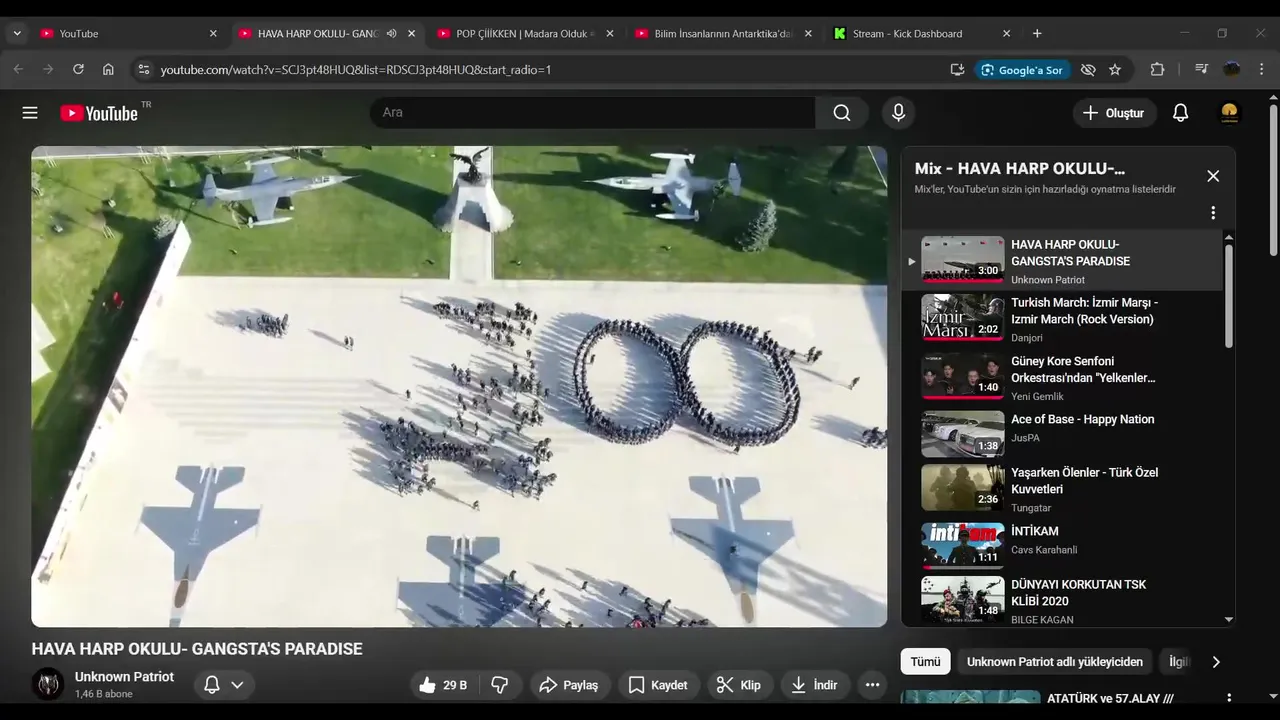
Task: Open Chrome profile avatar
Action: [1232, 69]
